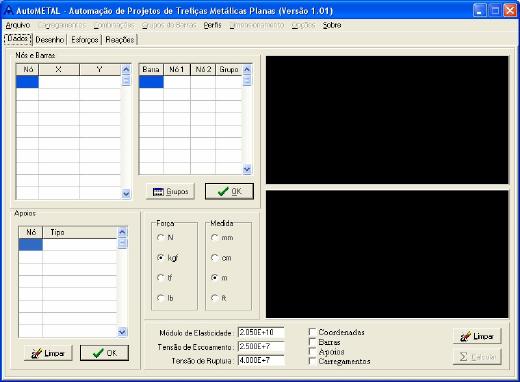Select first Nó cell in Apoios table
The height and width of the screenshot is (382, 520).
[x=30, y=244]
